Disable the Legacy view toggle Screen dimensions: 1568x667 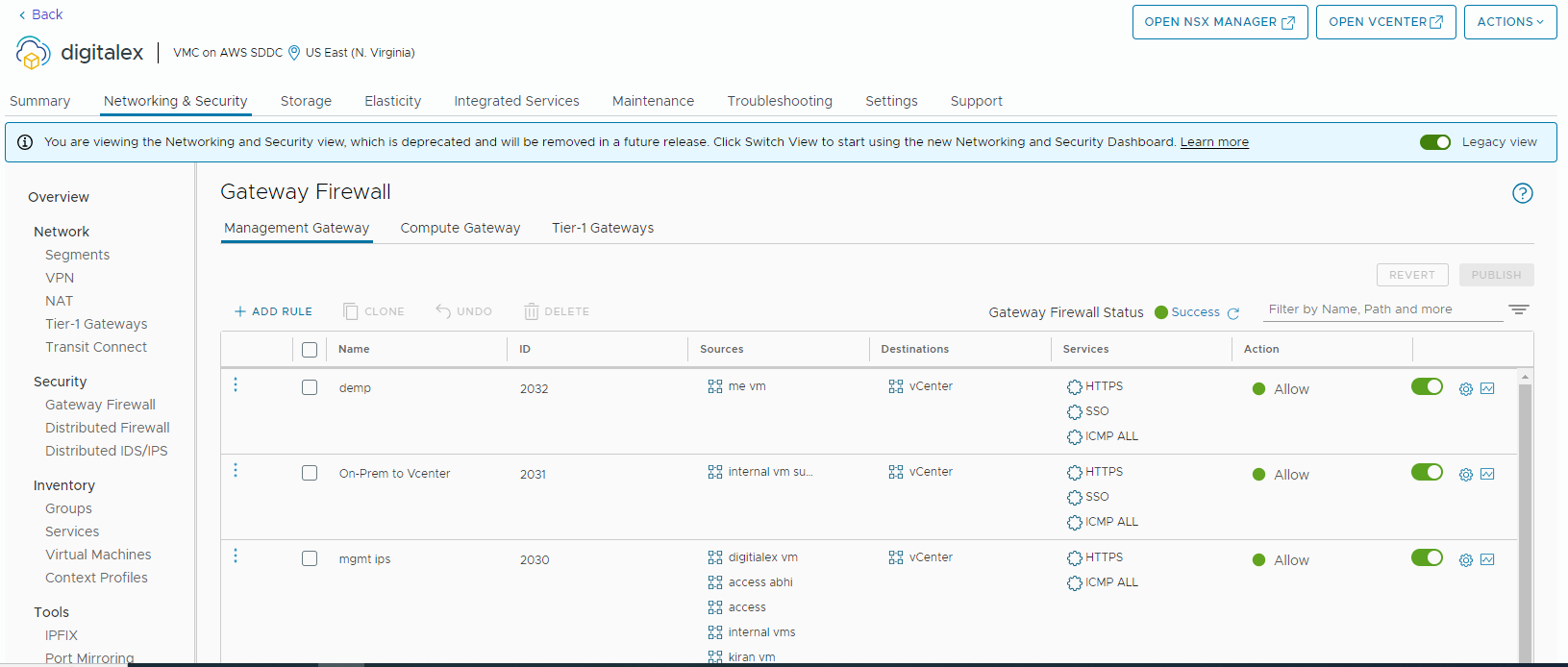coord(1434,142)
